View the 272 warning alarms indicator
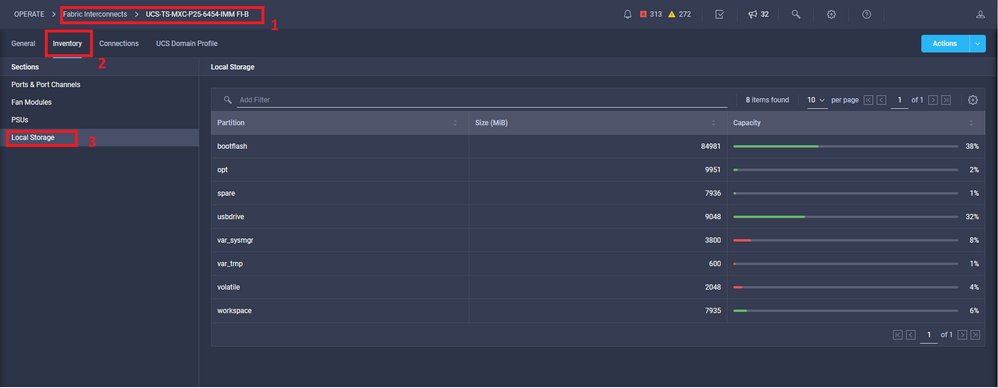The width and height of the screenshot is (998, 388). tap(679, 14)
